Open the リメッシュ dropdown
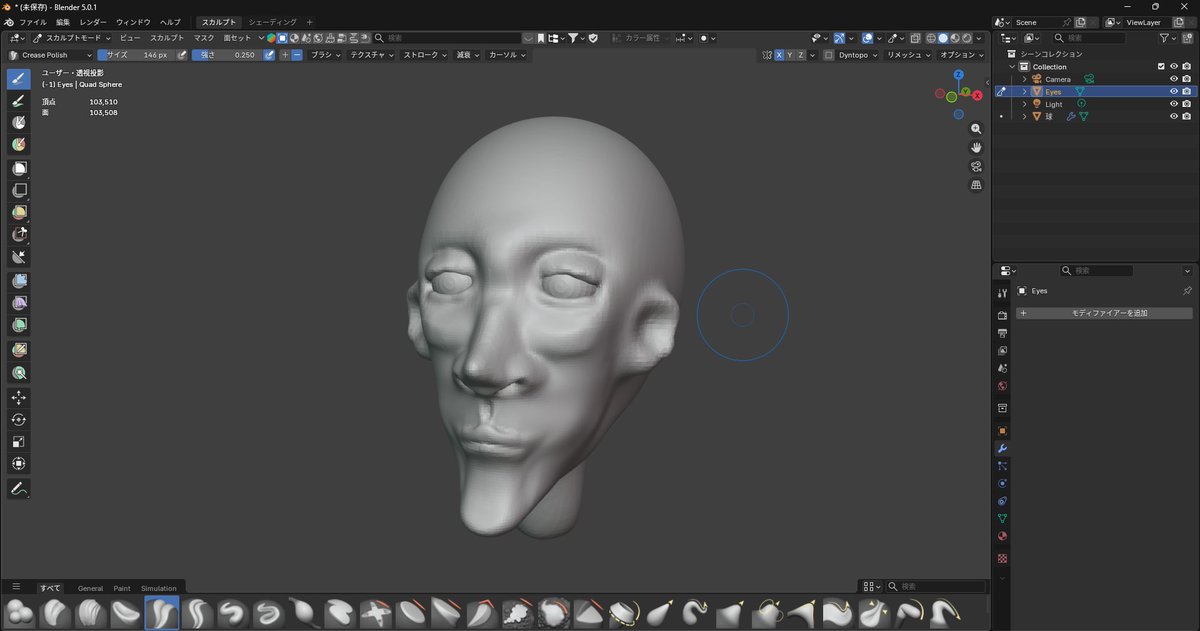Image resolution: width=1200 pixels, height=631 pixels. (909, 55)
